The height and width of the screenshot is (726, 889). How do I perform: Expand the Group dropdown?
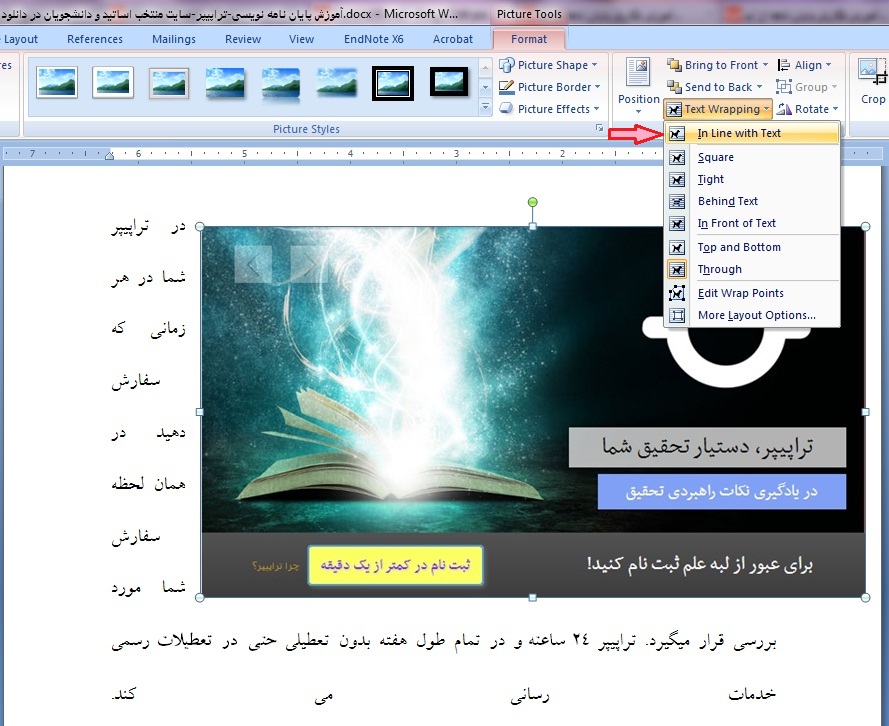(x=806, y=87)
